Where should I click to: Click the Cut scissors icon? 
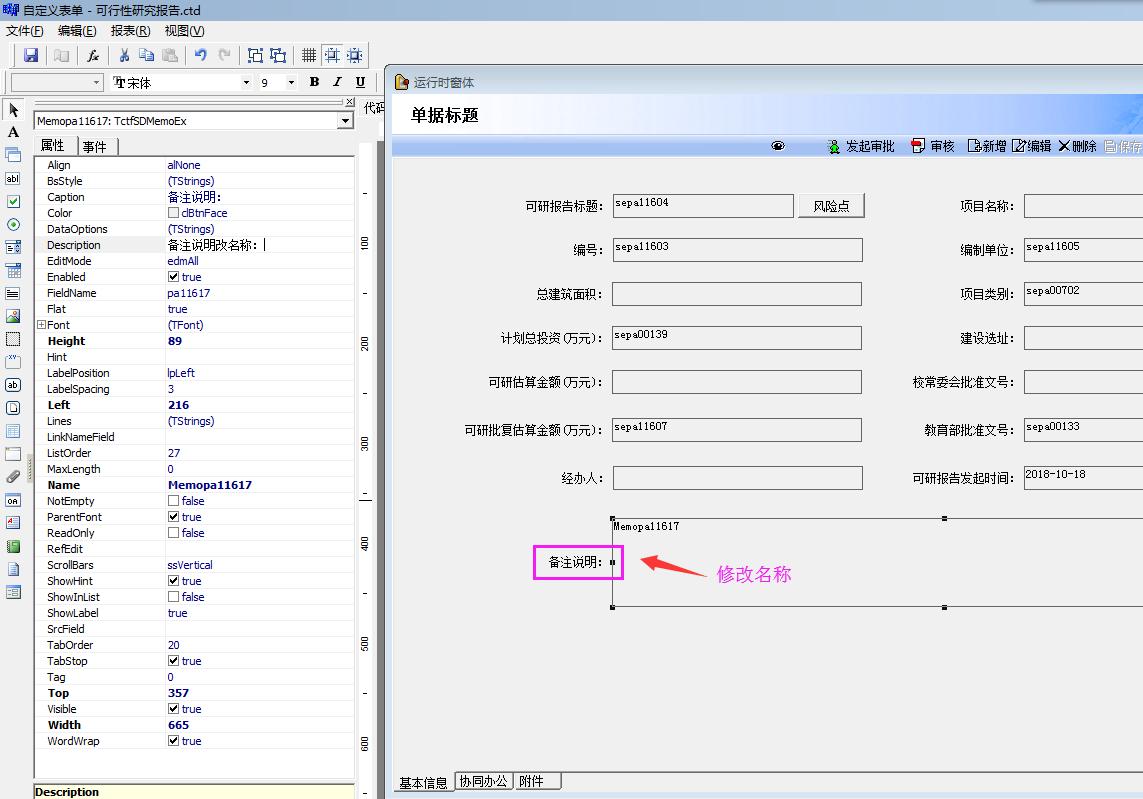coord(124,55)
